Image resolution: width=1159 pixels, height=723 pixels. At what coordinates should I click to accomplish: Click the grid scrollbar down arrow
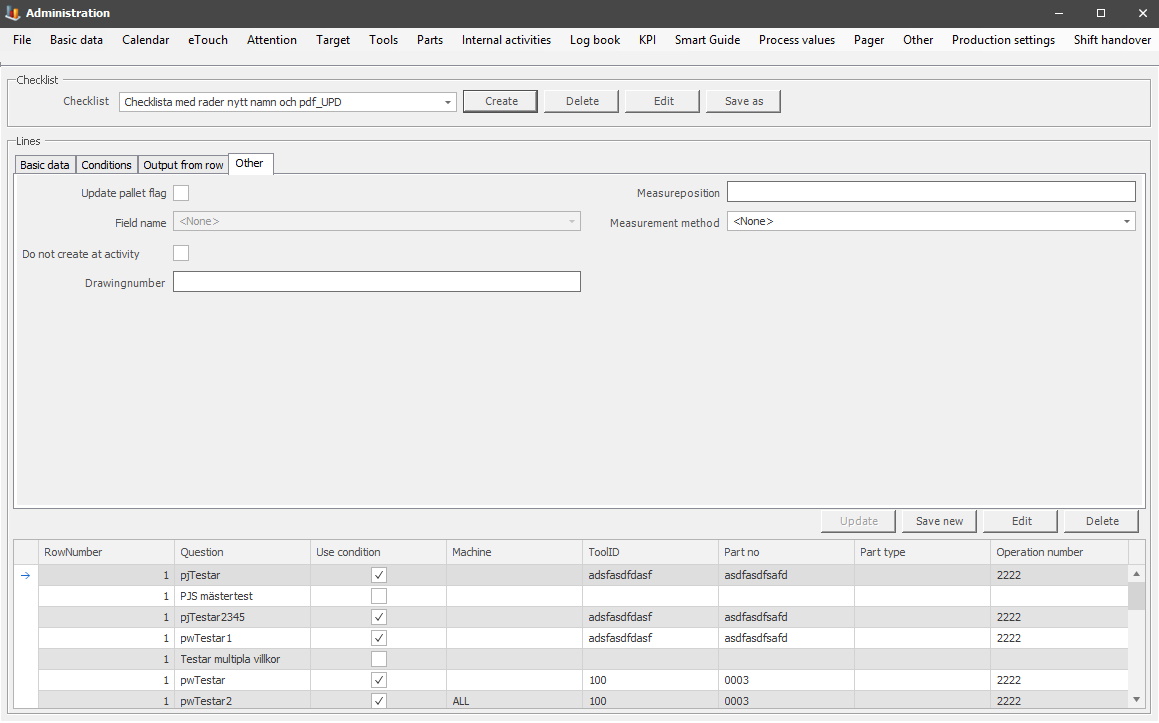tap(1136, 700)
